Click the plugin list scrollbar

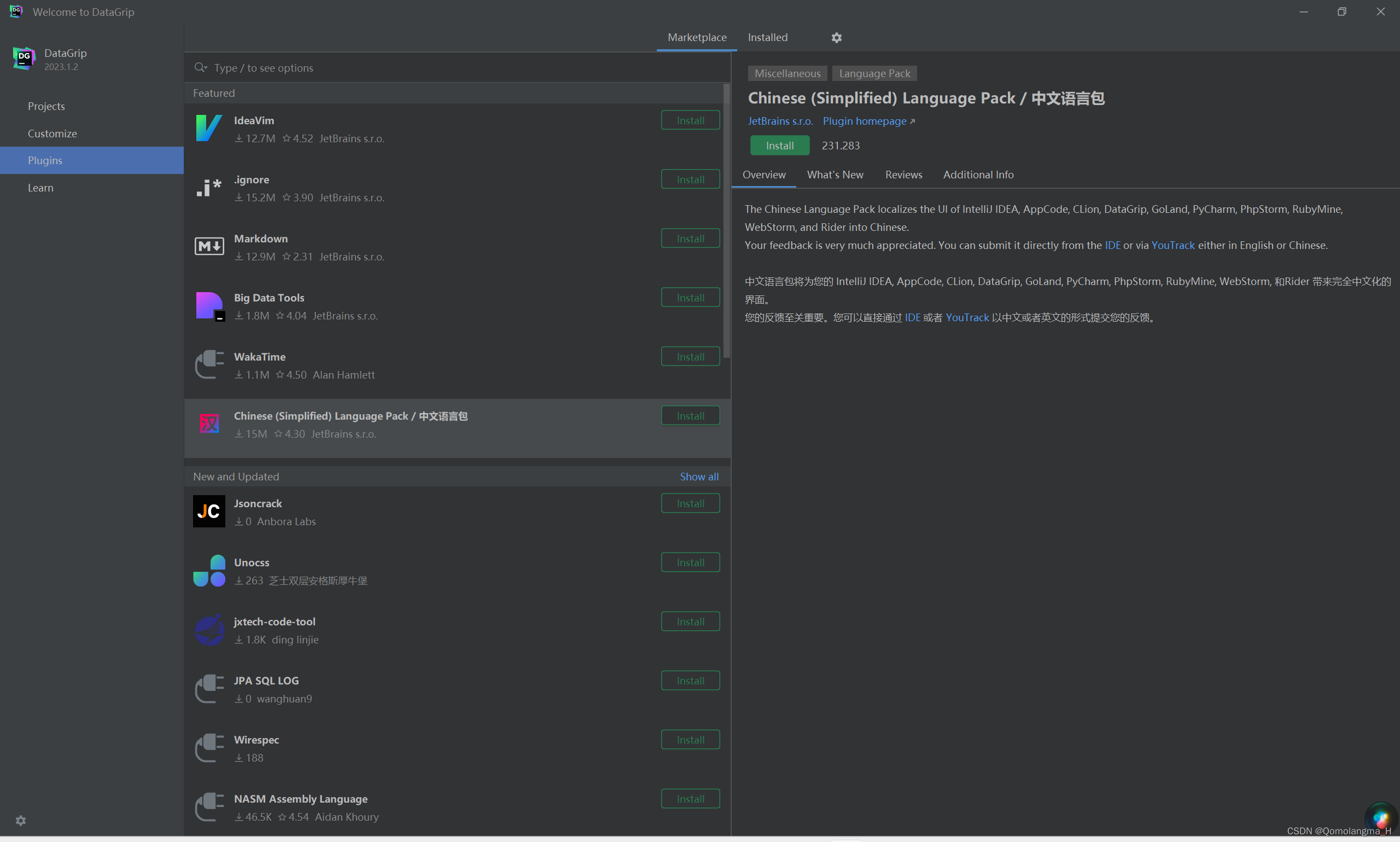[x=726, y=221]
